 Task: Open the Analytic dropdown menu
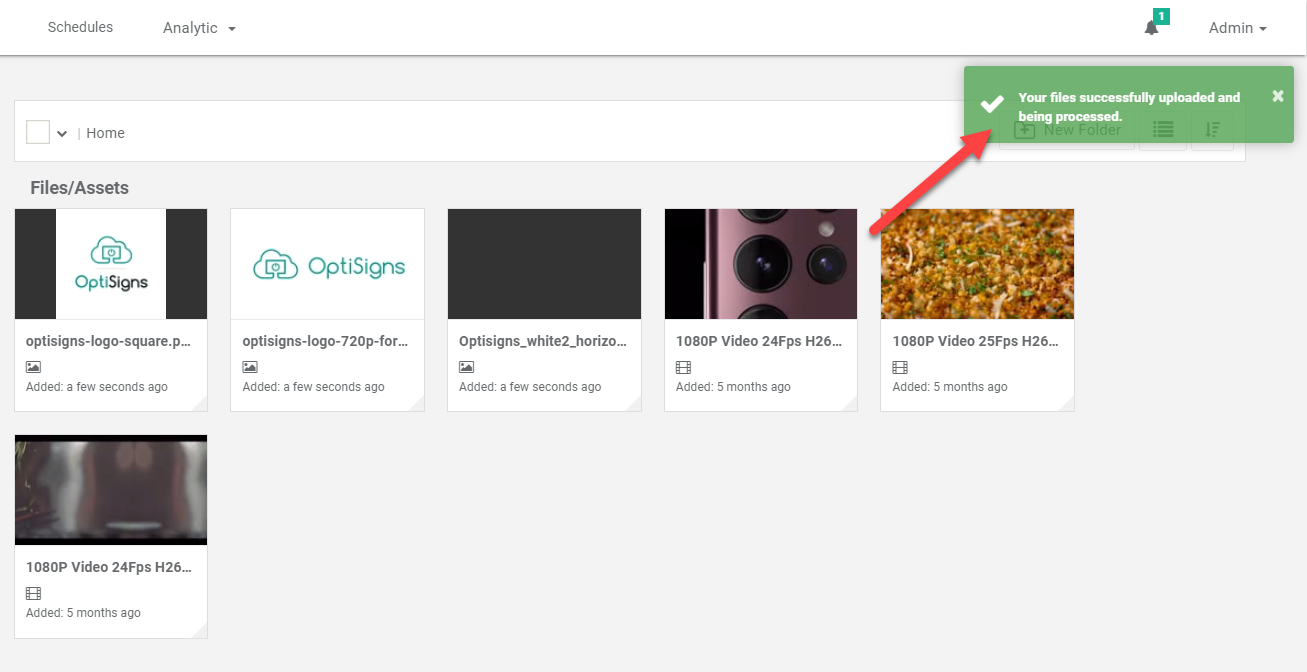click(199, 28)
